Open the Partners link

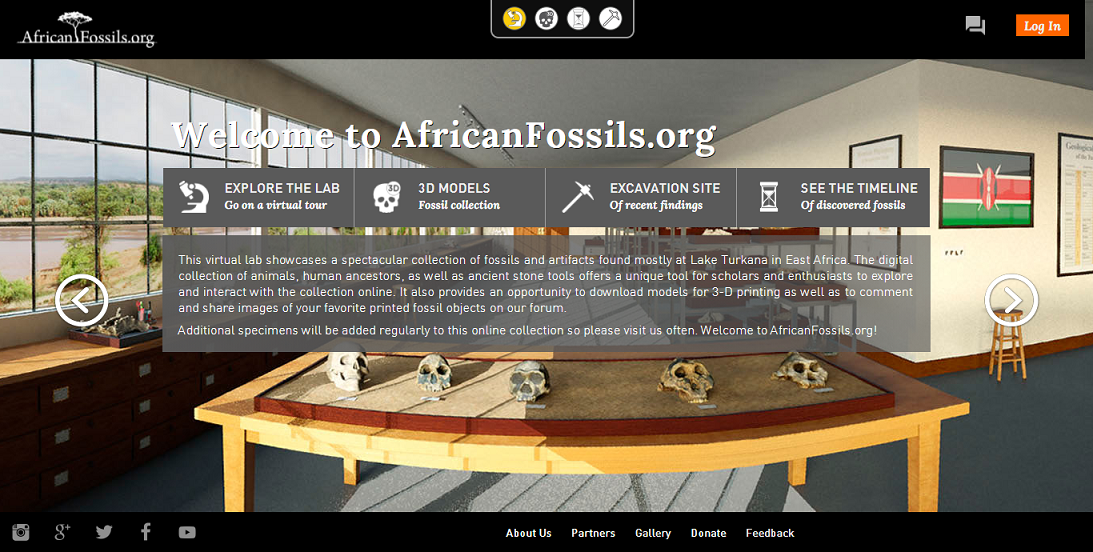coord(593,533)
